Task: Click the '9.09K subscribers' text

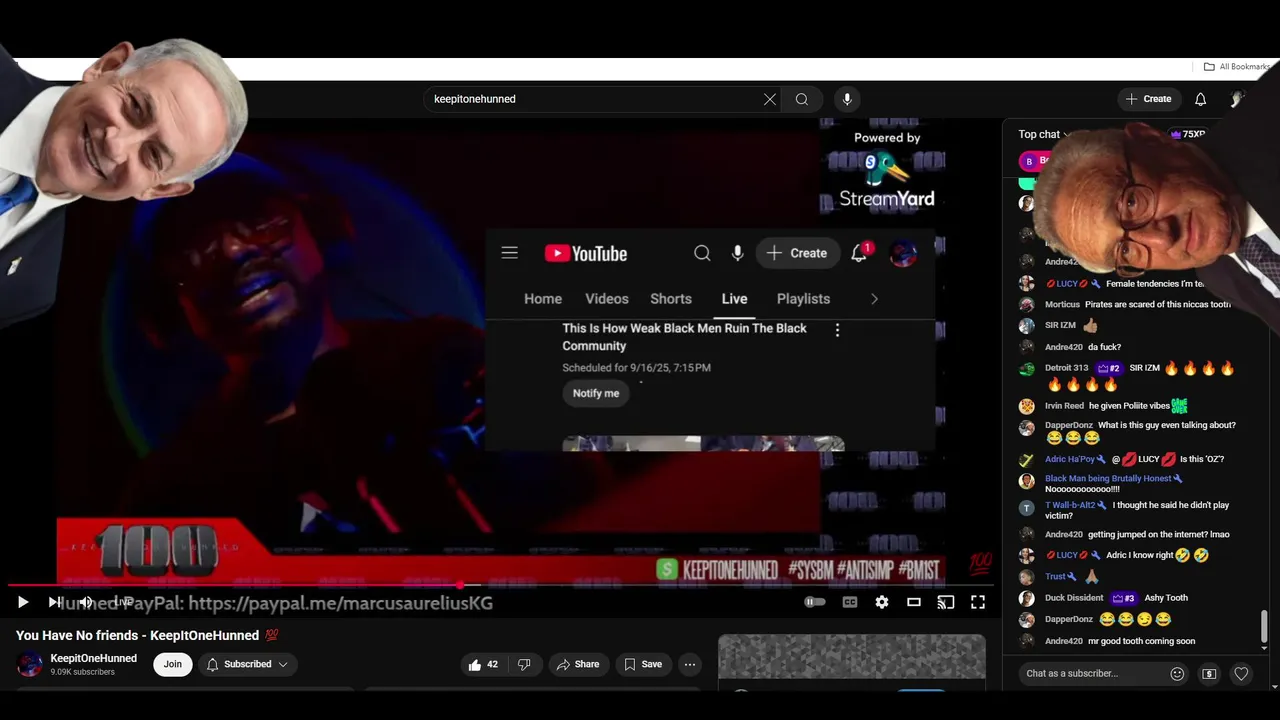Action: click(83, 672)
